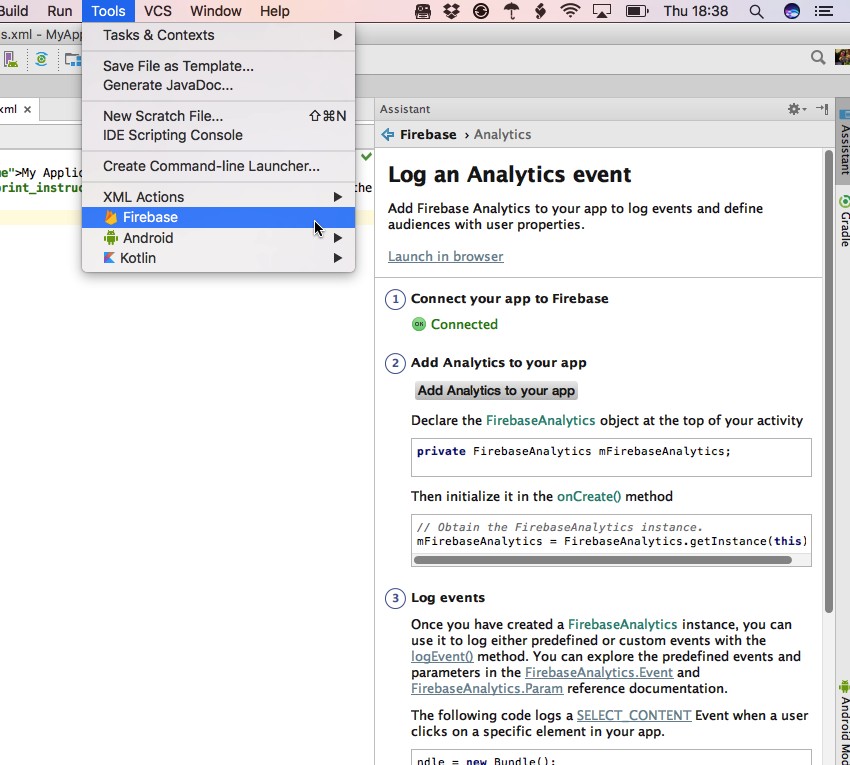Screen dimensions: 850x765
Task: Click the Assistant panel vertical scrollbar
Action: [828, 381]
